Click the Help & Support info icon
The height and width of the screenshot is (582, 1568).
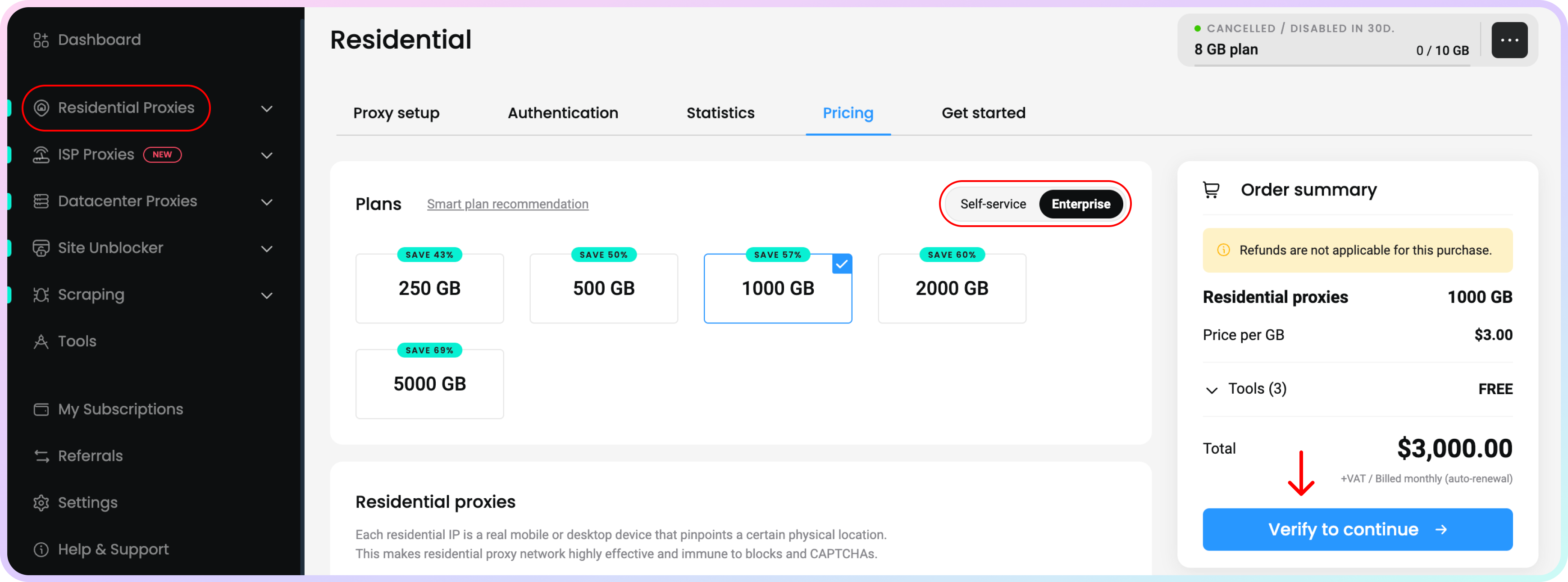click(41, 550)
